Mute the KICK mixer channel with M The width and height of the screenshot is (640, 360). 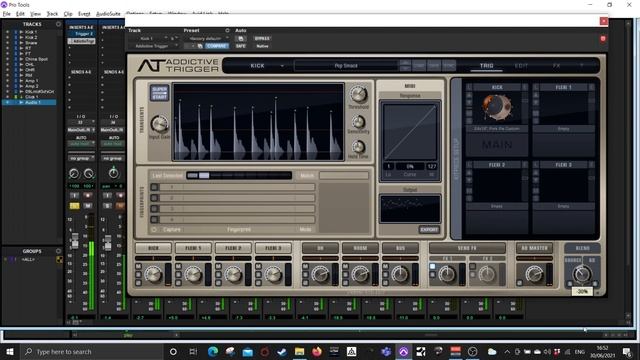click(138, 267)
